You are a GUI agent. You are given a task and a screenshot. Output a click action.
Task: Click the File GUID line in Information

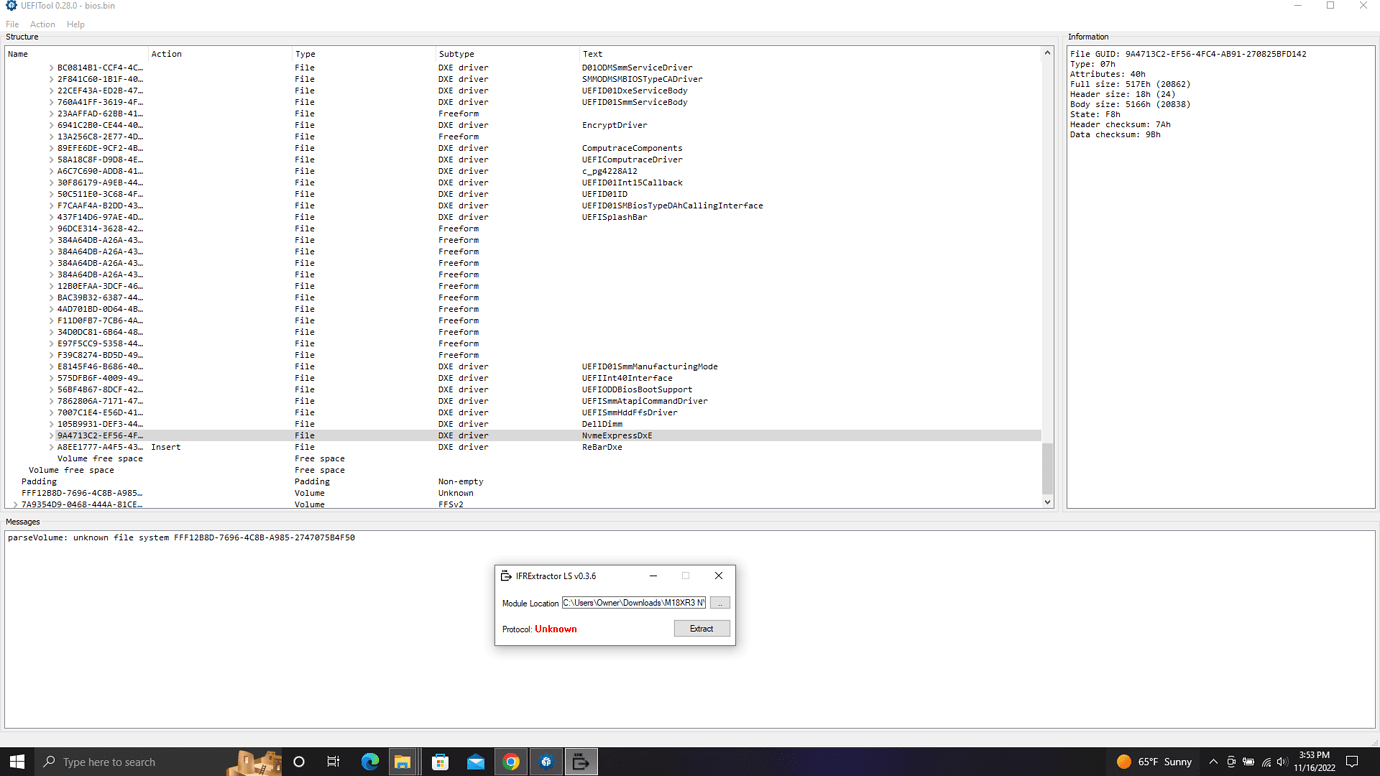click(x=1188, y=54)
